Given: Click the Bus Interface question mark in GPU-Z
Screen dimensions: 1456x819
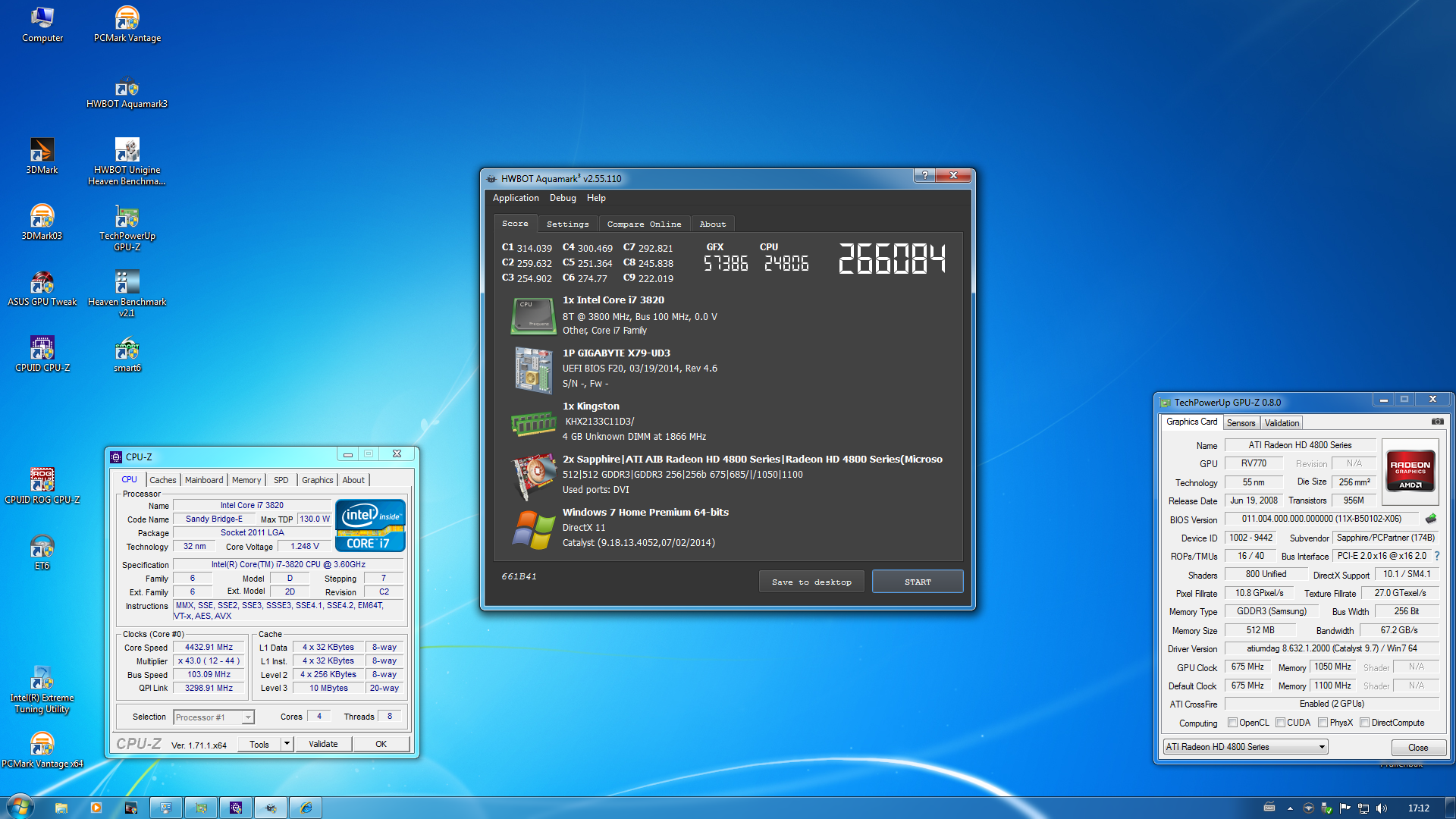Looking at the screenshot, I should [x=1437, y=556].
